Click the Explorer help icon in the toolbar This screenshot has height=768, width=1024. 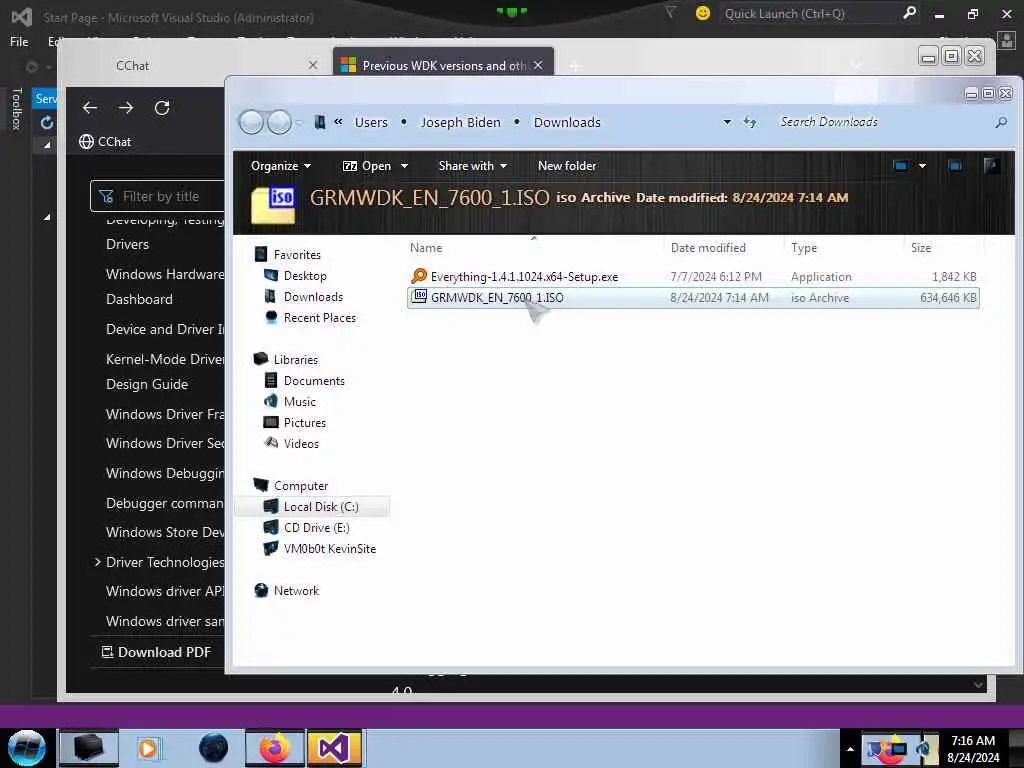(991, 166)
